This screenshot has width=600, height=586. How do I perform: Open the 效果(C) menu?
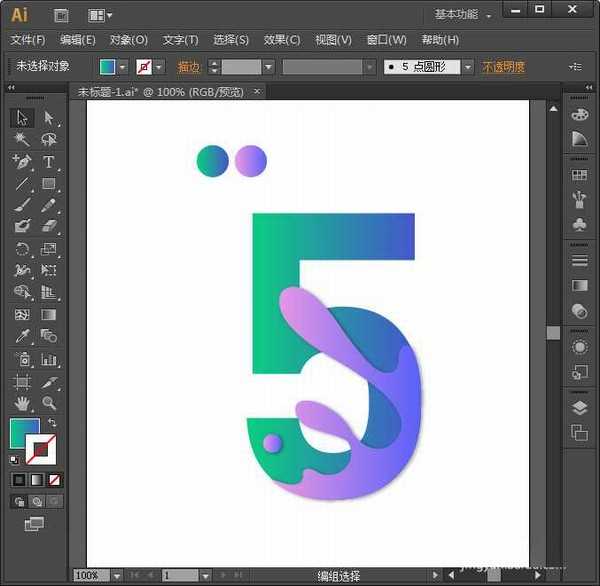tap(282, 40)
